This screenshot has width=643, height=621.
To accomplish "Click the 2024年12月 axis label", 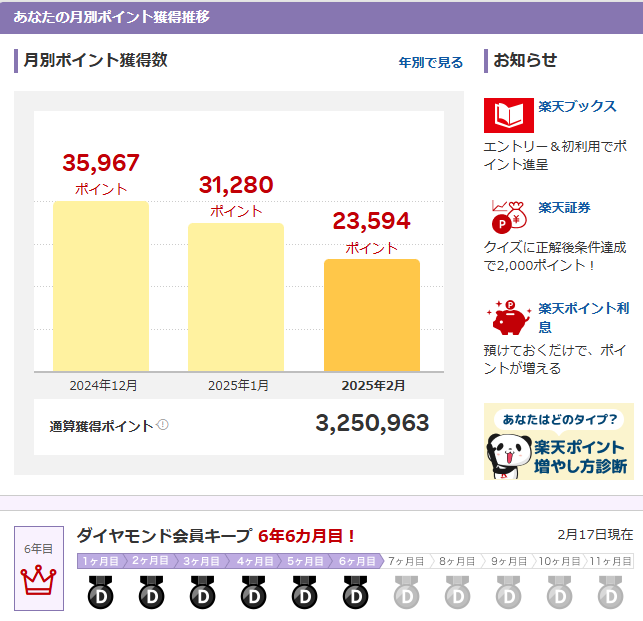I will click(103, 386).
